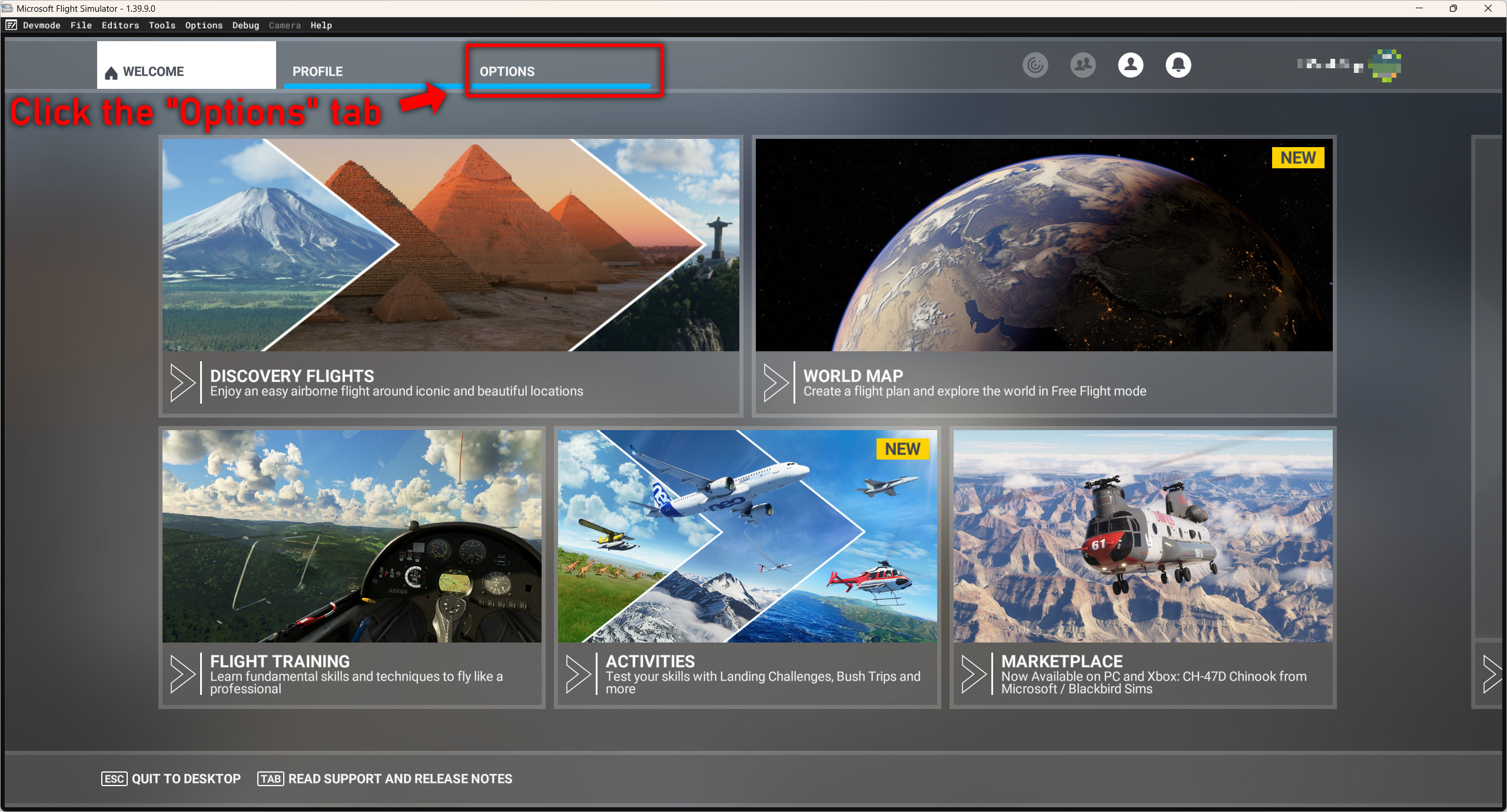The height and width of the screenshot is (812, 1507).
Task: Click the MARKETPLACE title
Action: pos(1062,661)
